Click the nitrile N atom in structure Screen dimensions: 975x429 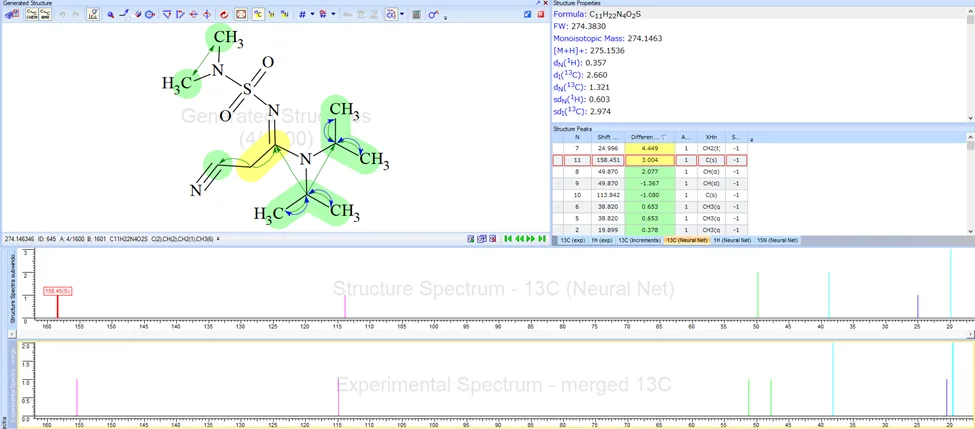[x=196, y=191]
